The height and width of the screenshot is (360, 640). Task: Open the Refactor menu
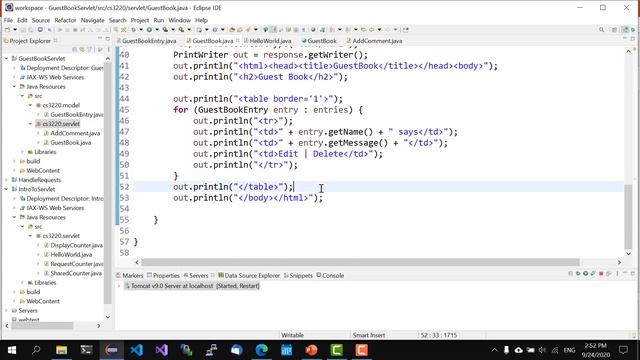tap(65, 20)
